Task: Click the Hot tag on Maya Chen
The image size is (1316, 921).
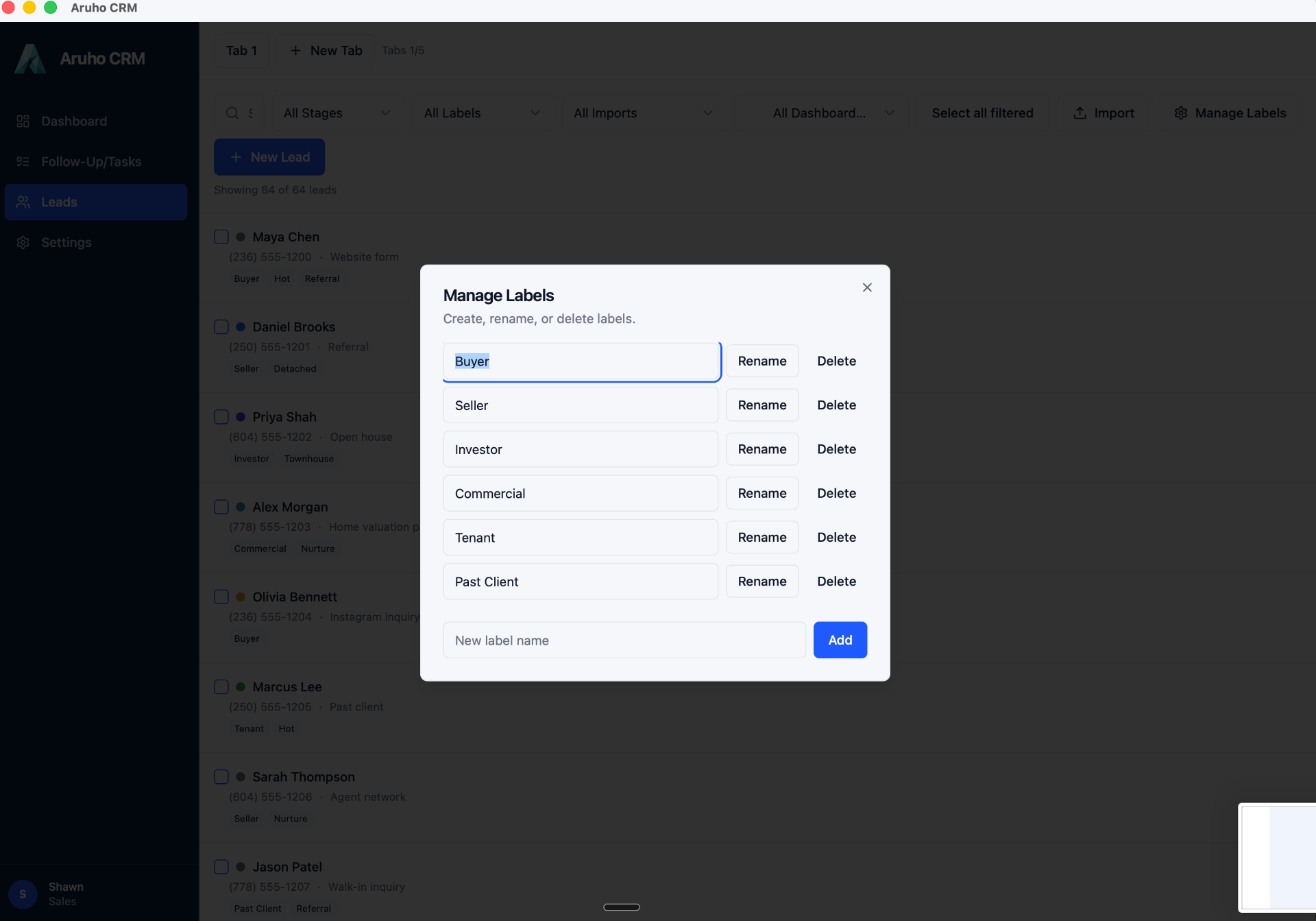Action: (282, 279)
